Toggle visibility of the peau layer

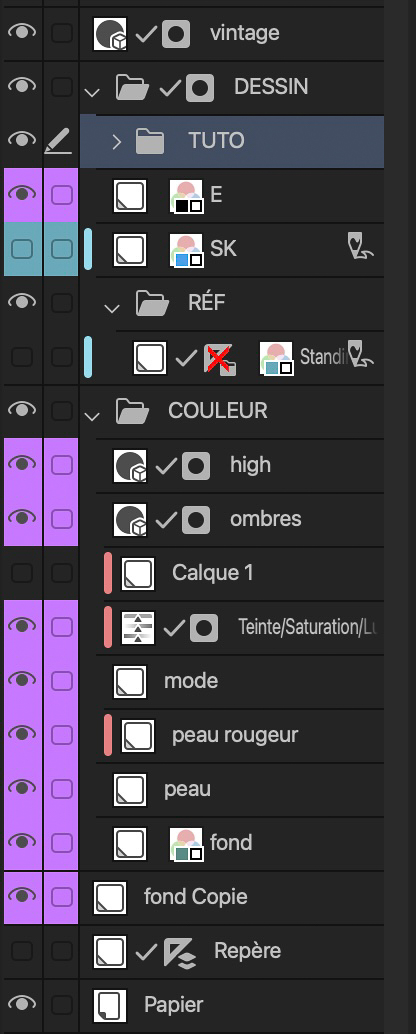[22, 789]
